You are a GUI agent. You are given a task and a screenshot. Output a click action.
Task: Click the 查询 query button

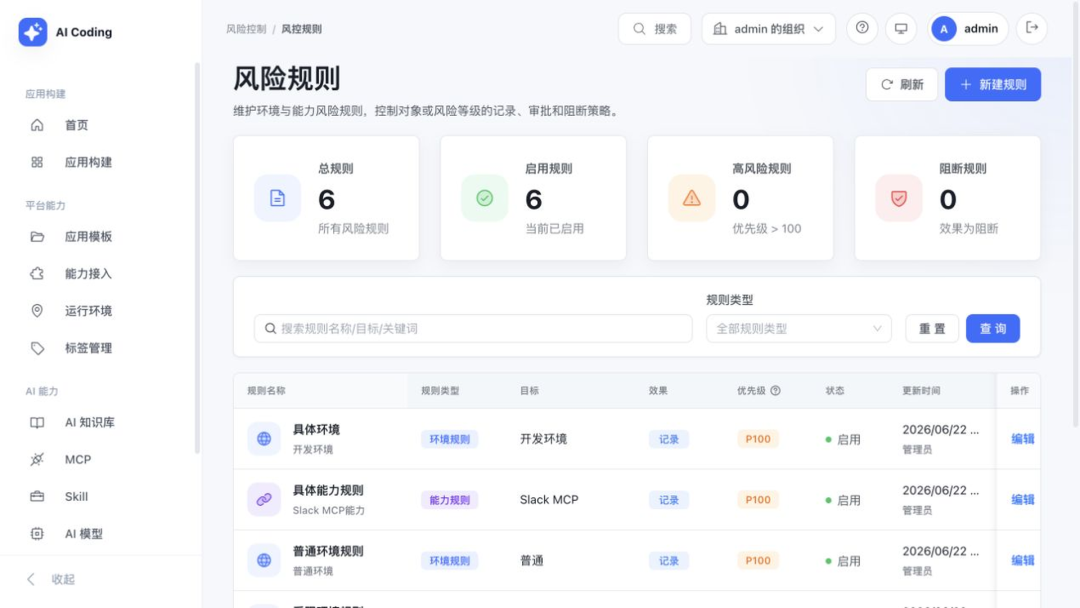993,328
